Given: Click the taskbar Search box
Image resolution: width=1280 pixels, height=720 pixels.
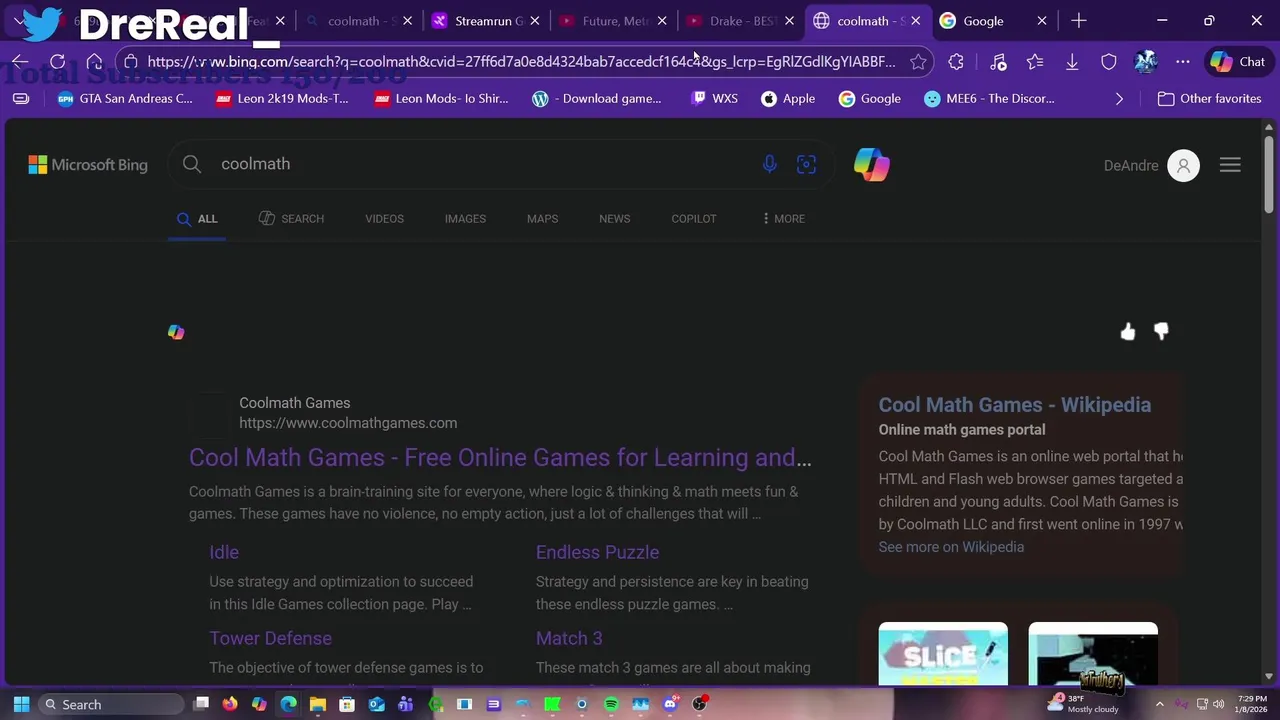Looking at the screenshot, I should point(110,704).
